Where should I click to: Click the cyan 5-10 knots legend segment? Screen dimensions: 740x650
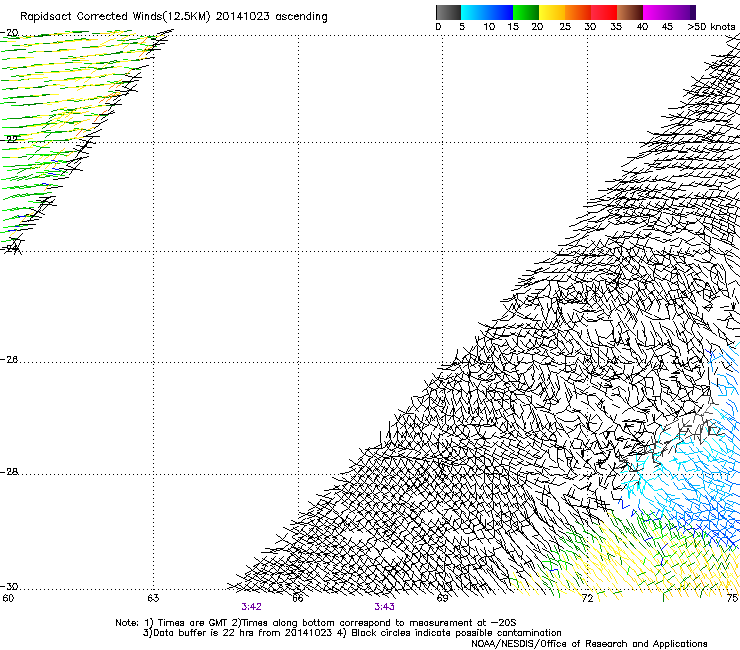click(x=474, y=12)
